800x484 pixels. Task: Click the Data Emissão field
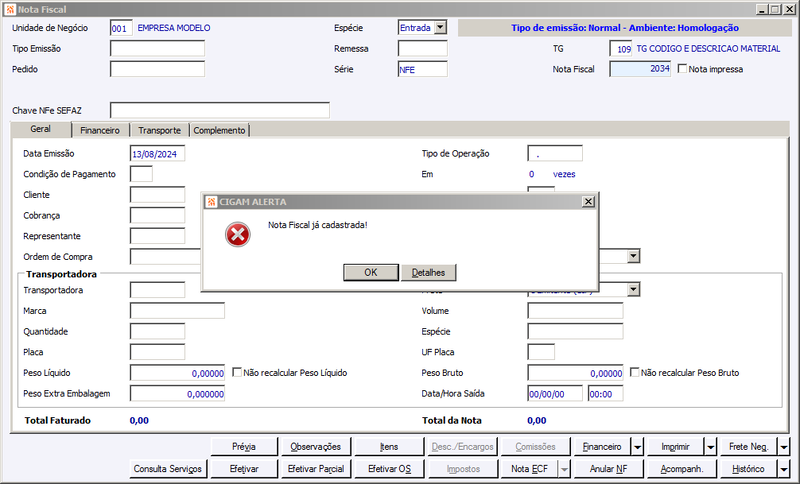point(158,154)
